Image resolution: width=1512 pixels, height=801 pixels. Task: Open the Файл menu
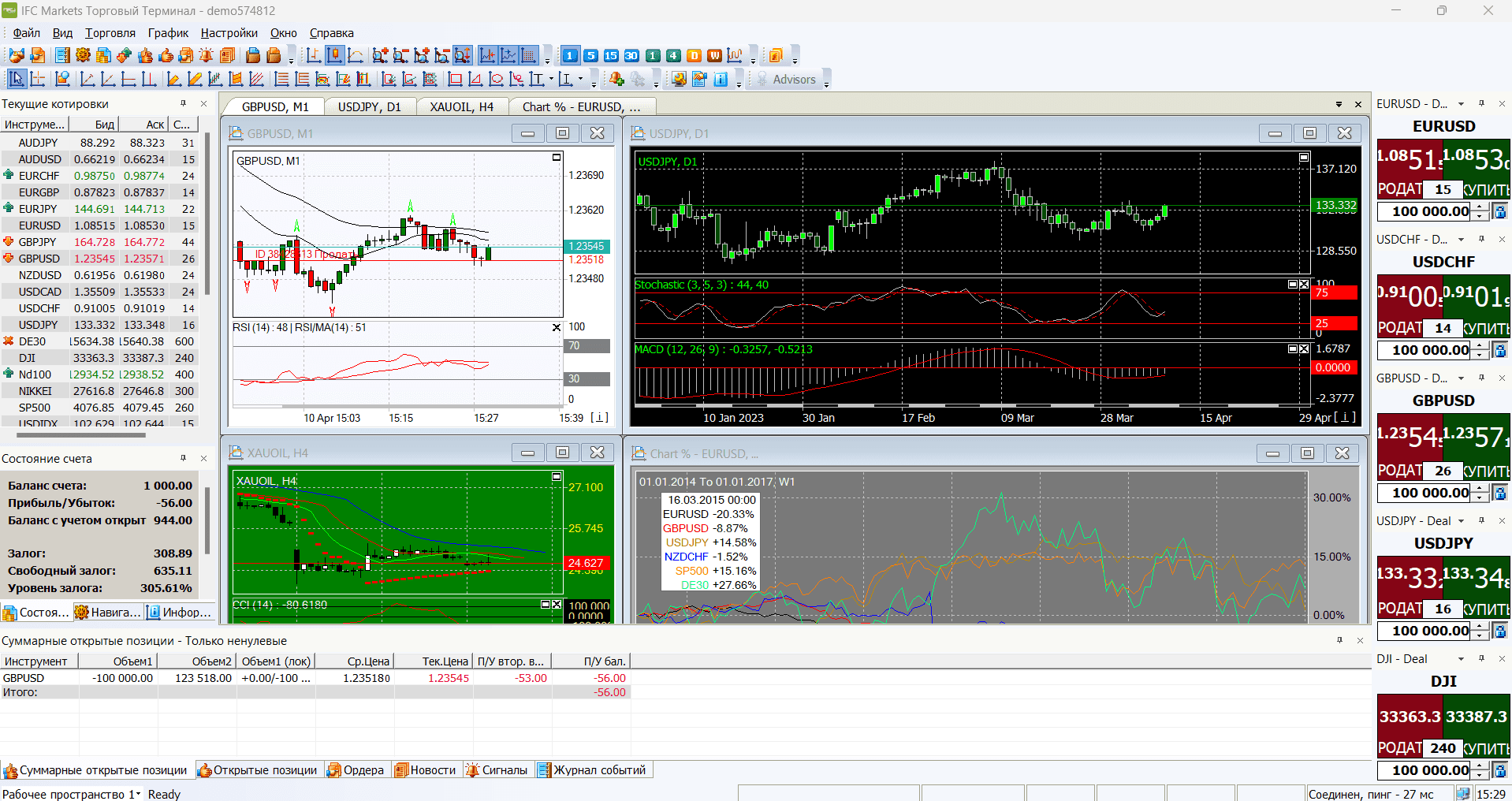tap(27, 33)
